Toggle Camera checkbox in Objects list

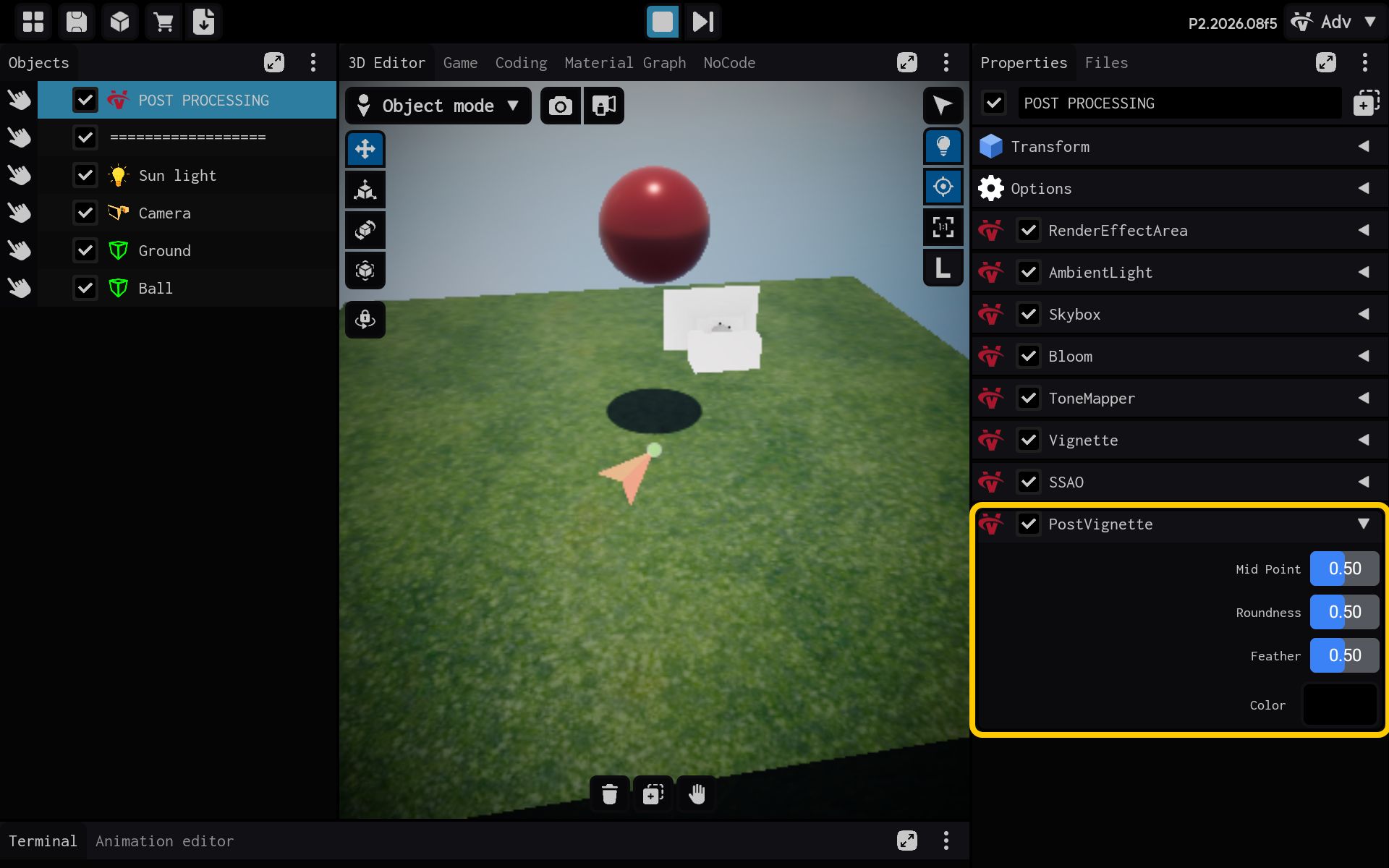click(85, 213)
